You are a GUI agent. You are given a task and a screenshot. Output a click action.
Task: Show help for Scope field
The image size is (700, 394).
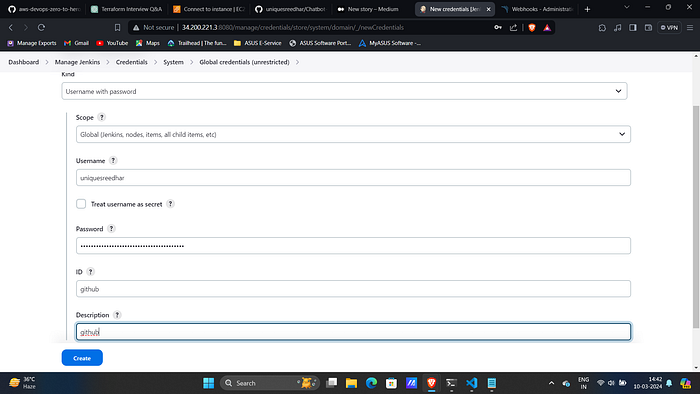[x=102, y=117]
